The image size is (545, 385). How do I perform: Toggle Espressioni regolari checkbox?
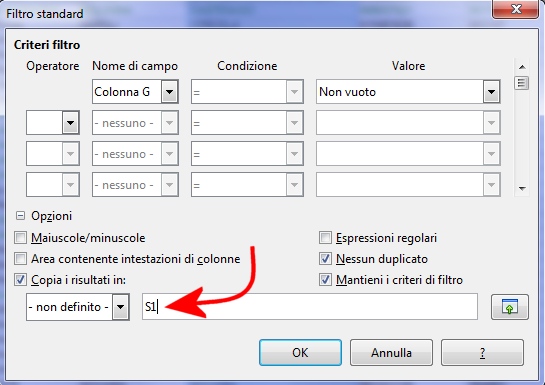[x=325, y=238]
